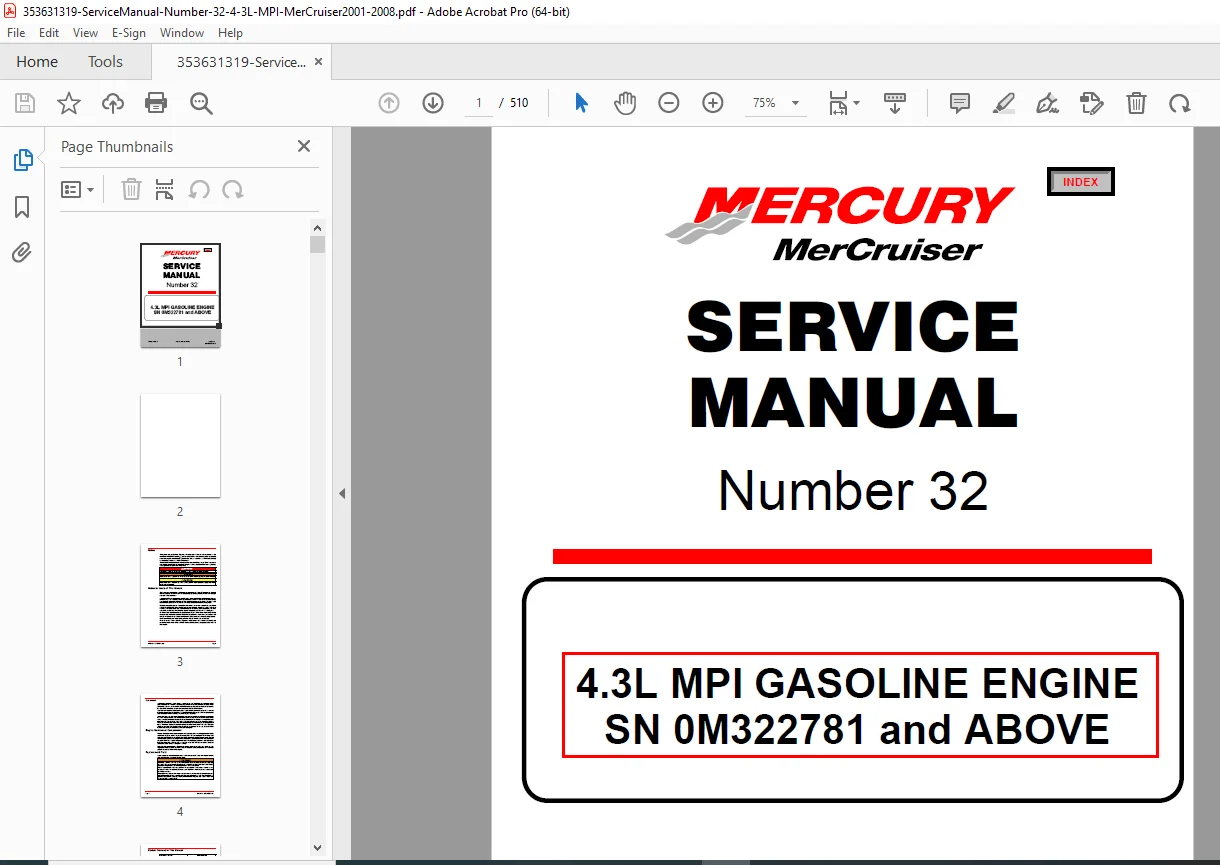Zoom in with the plus button
This screenshot has width=1220, height=865.
(x=713, y=103)
